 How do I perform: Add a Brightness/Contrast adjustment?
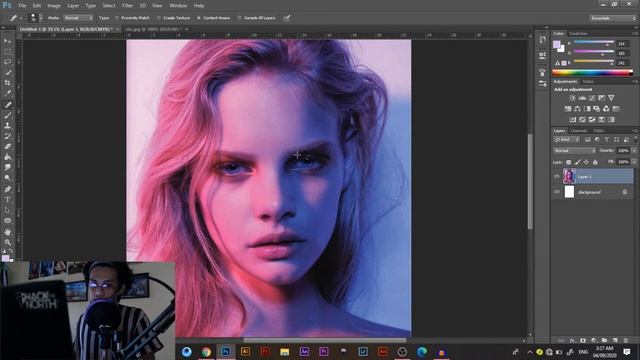(x=572, y=98)
